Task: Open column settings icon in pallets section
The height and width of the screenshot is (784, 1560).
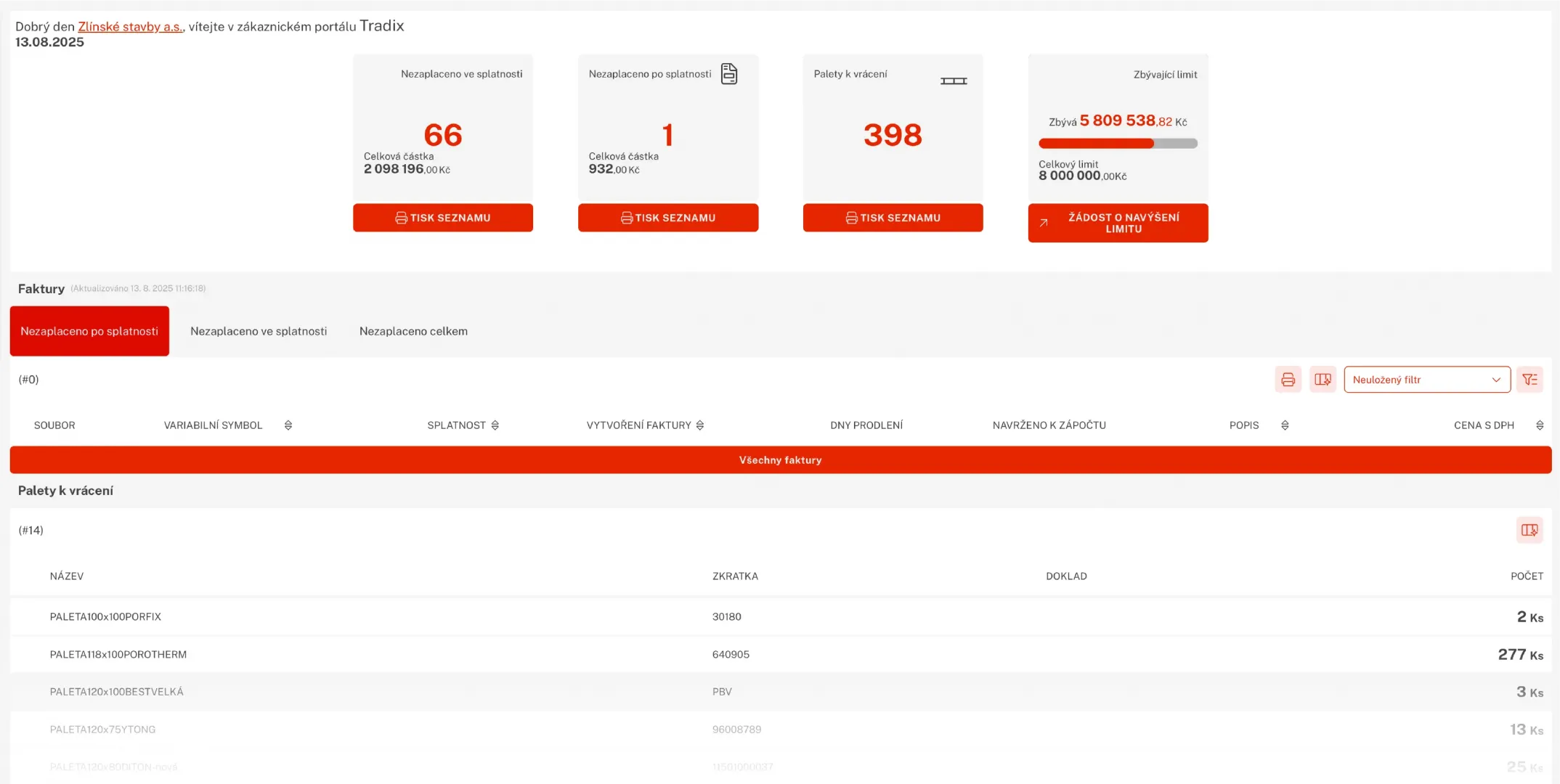Action: [1529, 530]
